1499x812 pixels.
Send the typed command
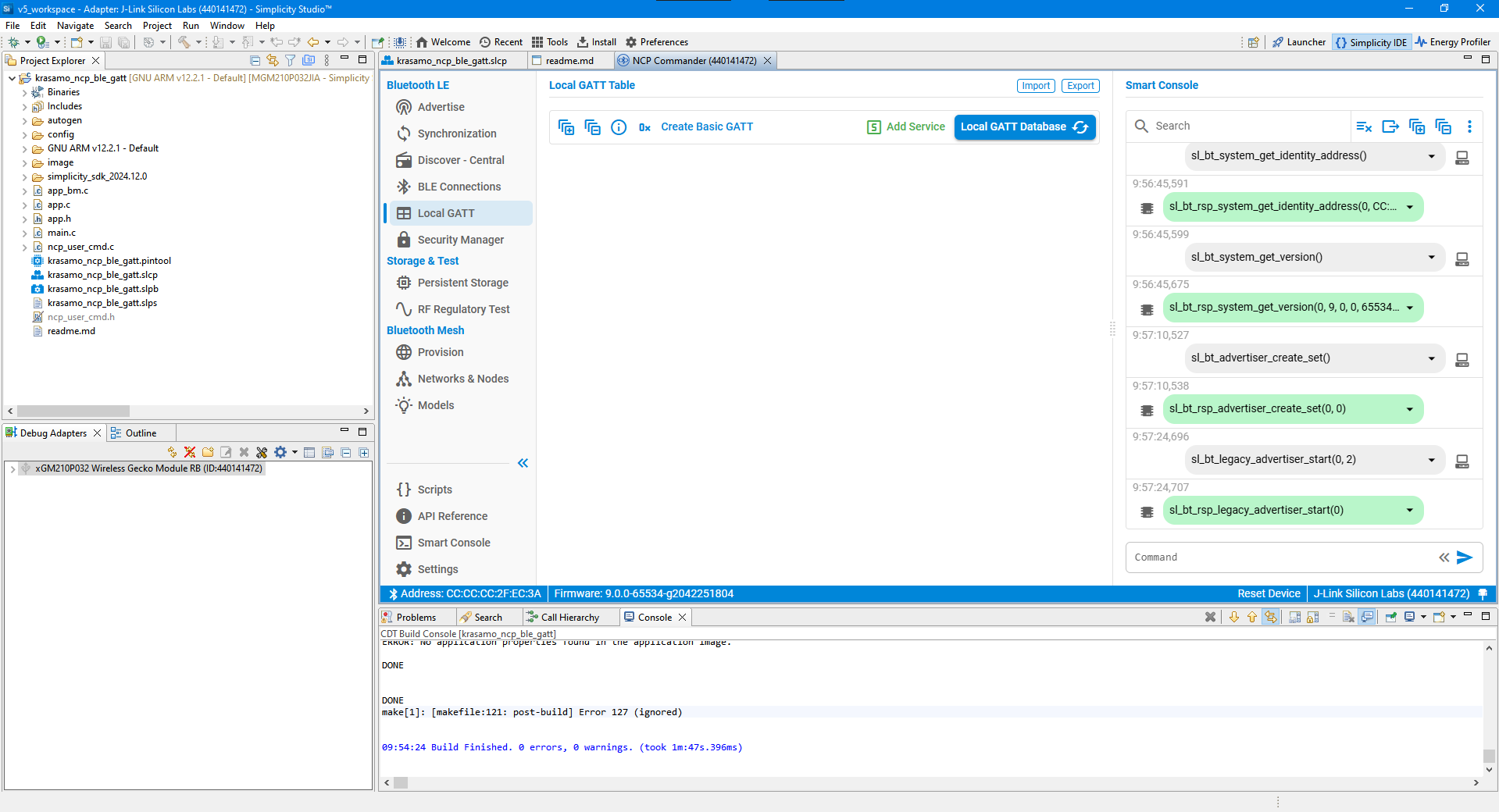click(1465, 557)
